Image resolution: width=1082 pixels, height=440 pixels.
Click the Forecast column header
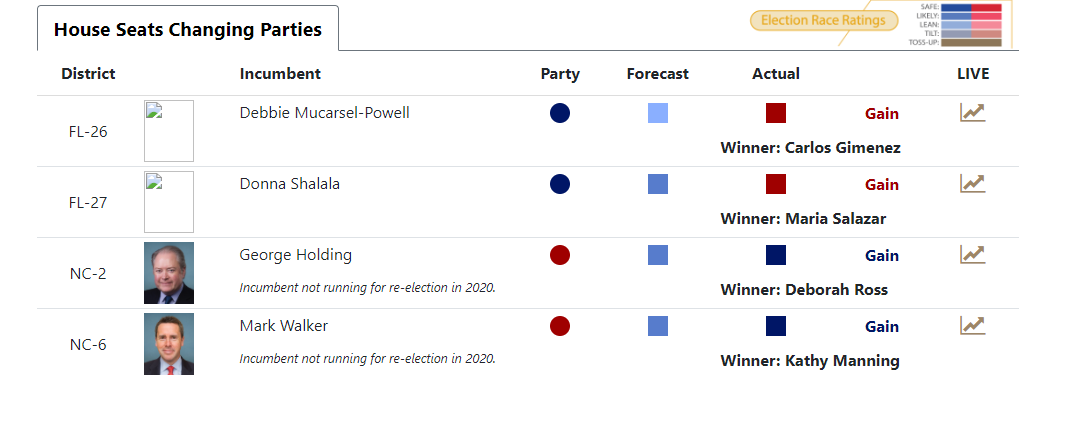pyautogui.click(x=658, y=74)
